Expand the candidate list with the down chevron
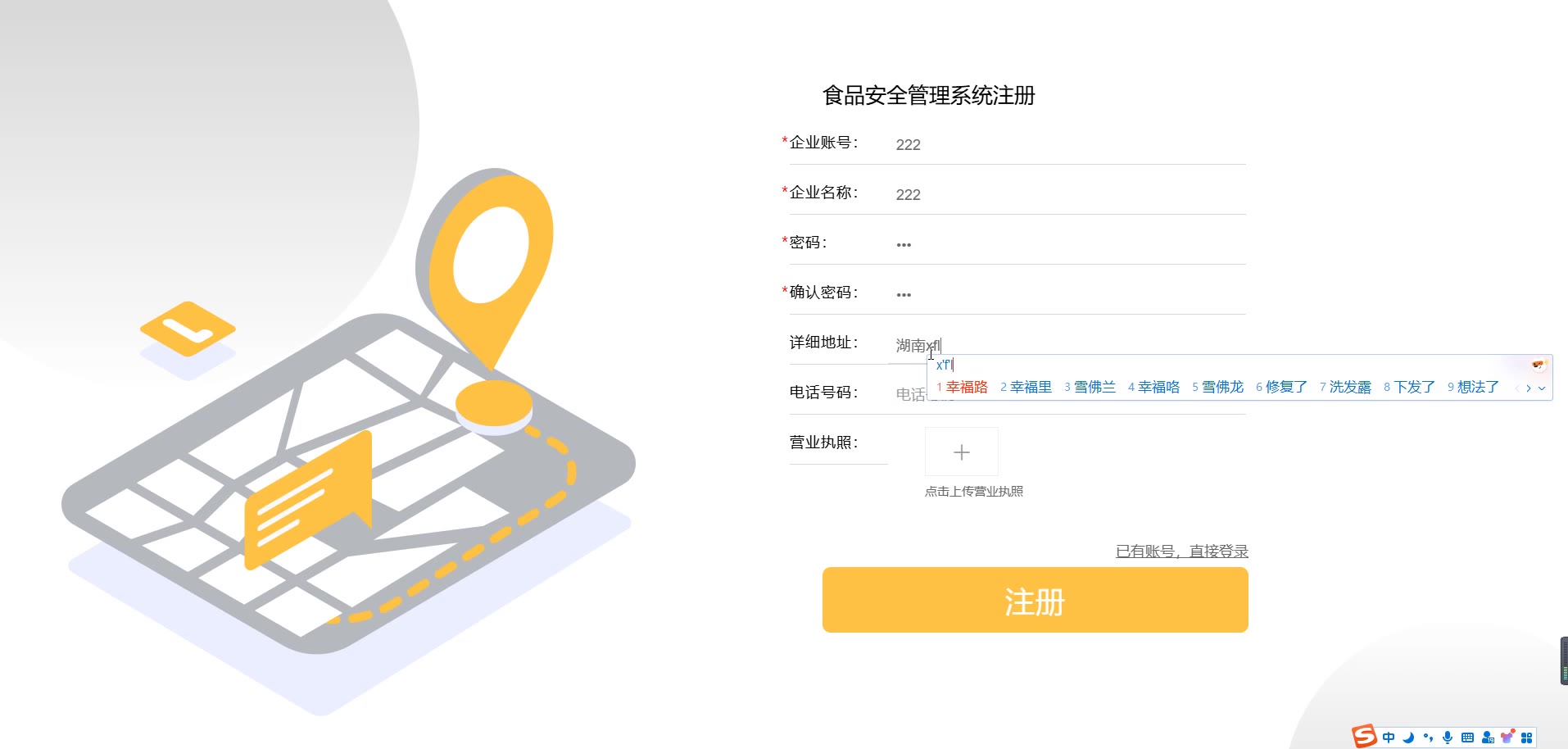This screenshot has height=749, width=1568. tap(1542, 388)
